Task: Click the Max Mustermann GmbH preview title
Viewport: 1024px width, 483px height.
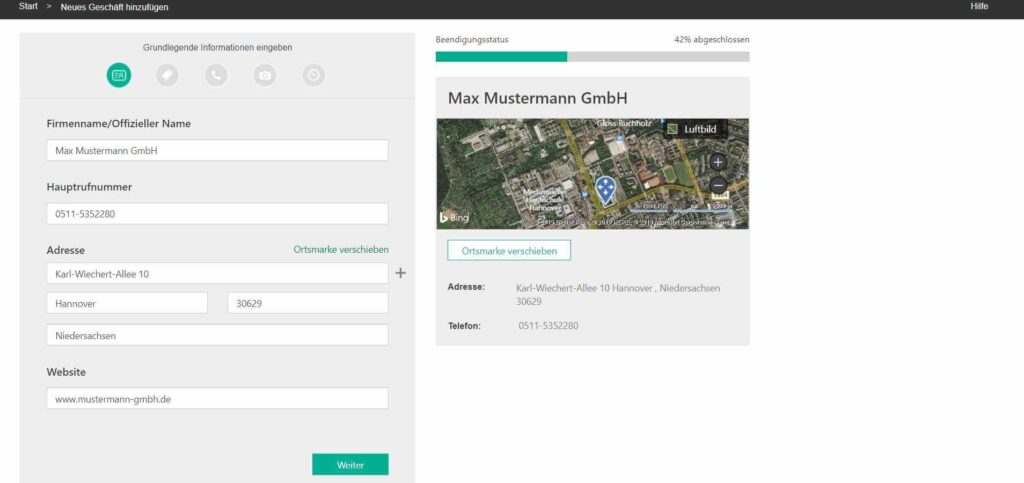Action: click(x=537, y=99)
